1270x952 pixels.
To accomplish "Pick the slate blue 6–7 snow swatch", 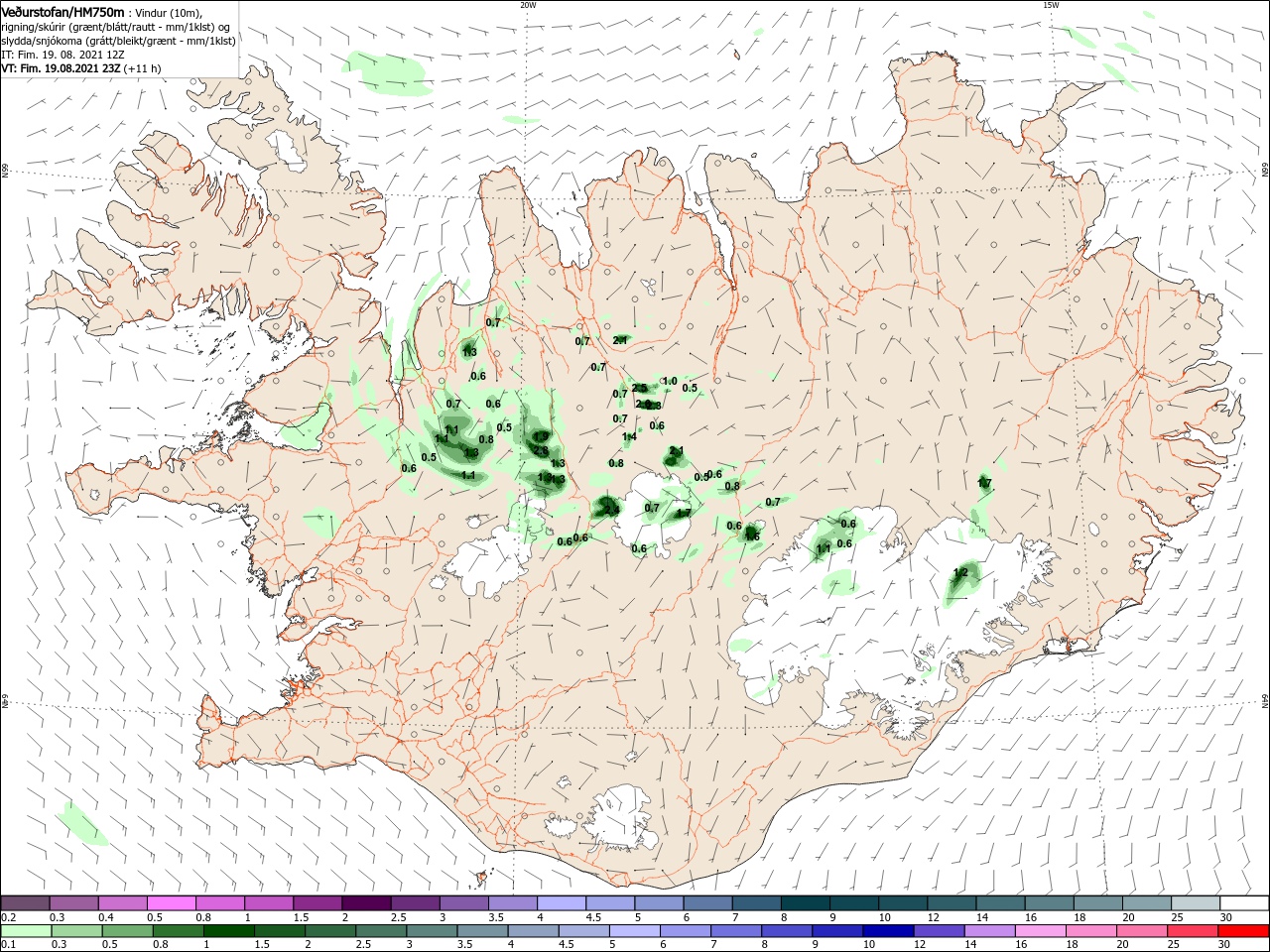I will [707, 903].
